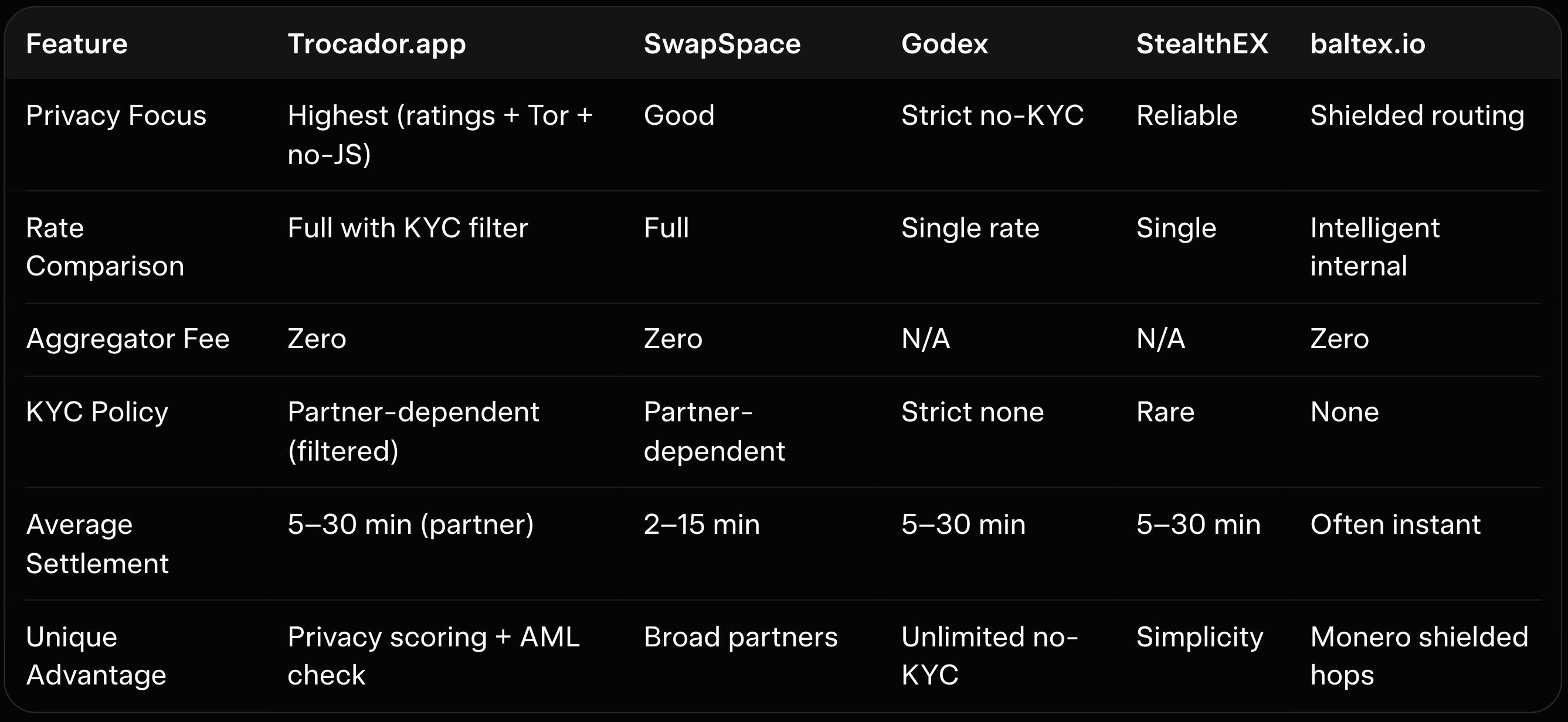Select the KYC Policy row label
Image resolution: width=1568 pixels, height=722 pixels.
tap(97, 412)
